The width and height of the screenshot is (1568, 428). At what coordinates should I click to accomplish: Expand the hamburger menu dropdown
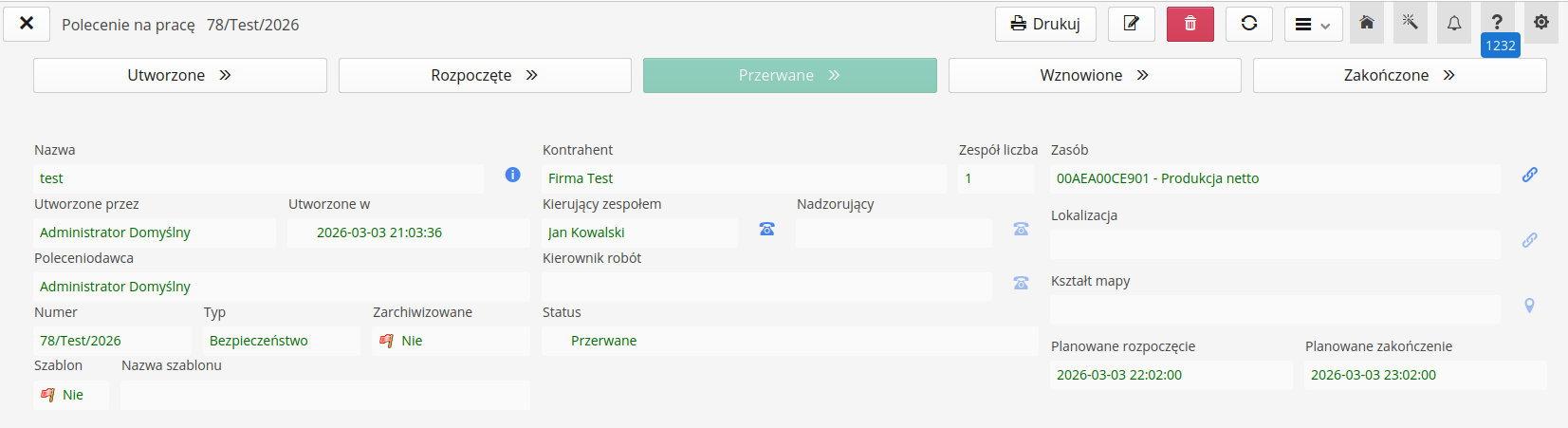click(x=1313, y=25)
